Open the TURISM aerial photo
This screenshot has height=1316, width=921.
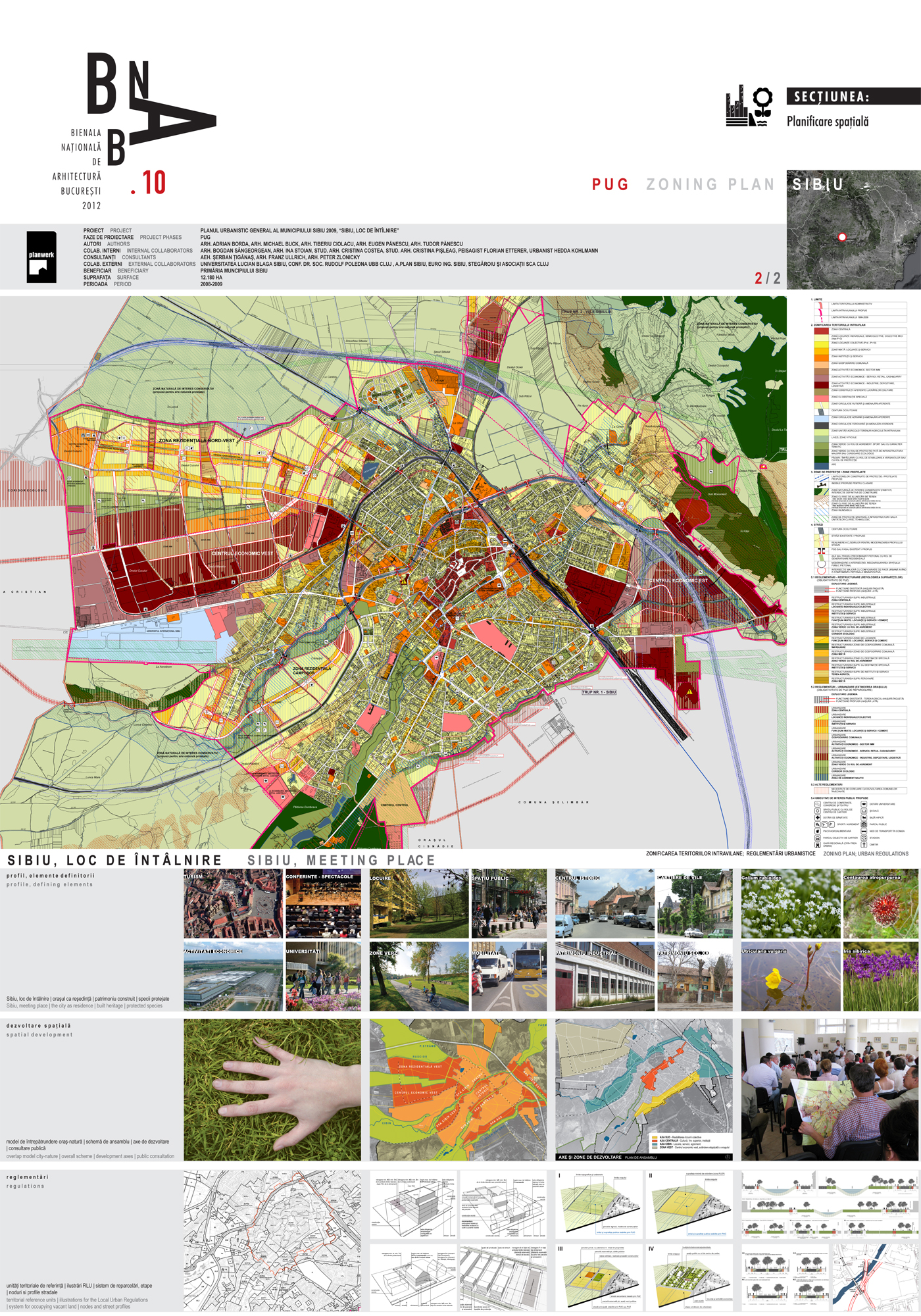point(233,903)
